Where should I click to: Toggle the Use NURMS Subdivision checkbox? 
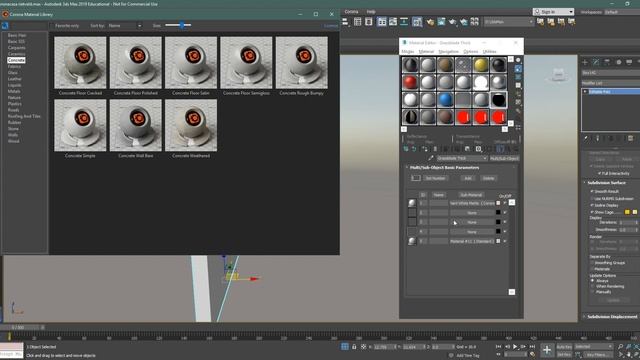click(592, 198)
